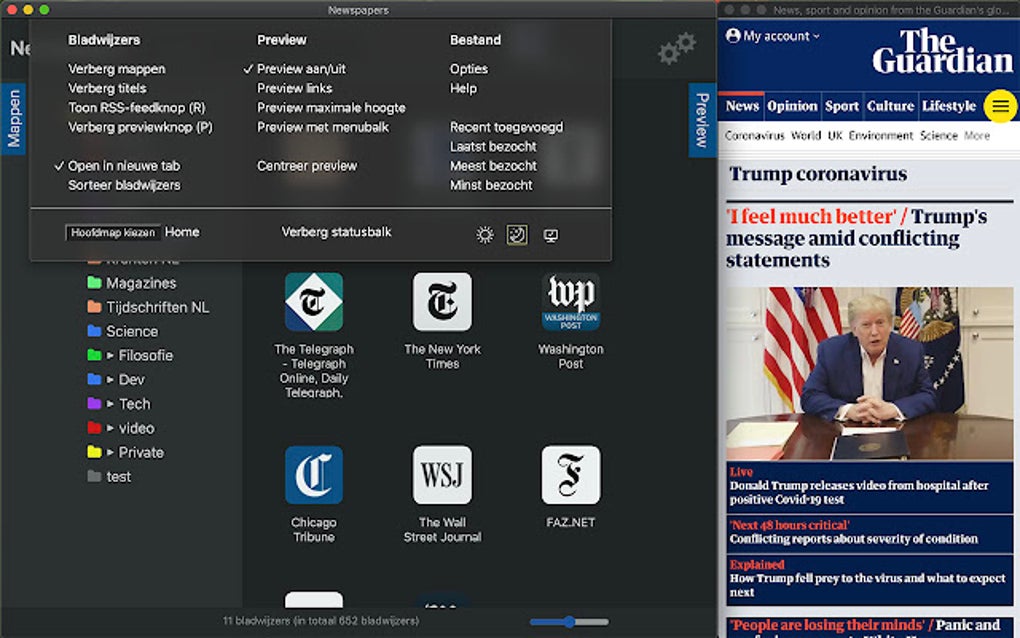Expand the Tech folder arrow
Screen dimensions: 1020x638
pyautogui.click(x=110, y=404)
